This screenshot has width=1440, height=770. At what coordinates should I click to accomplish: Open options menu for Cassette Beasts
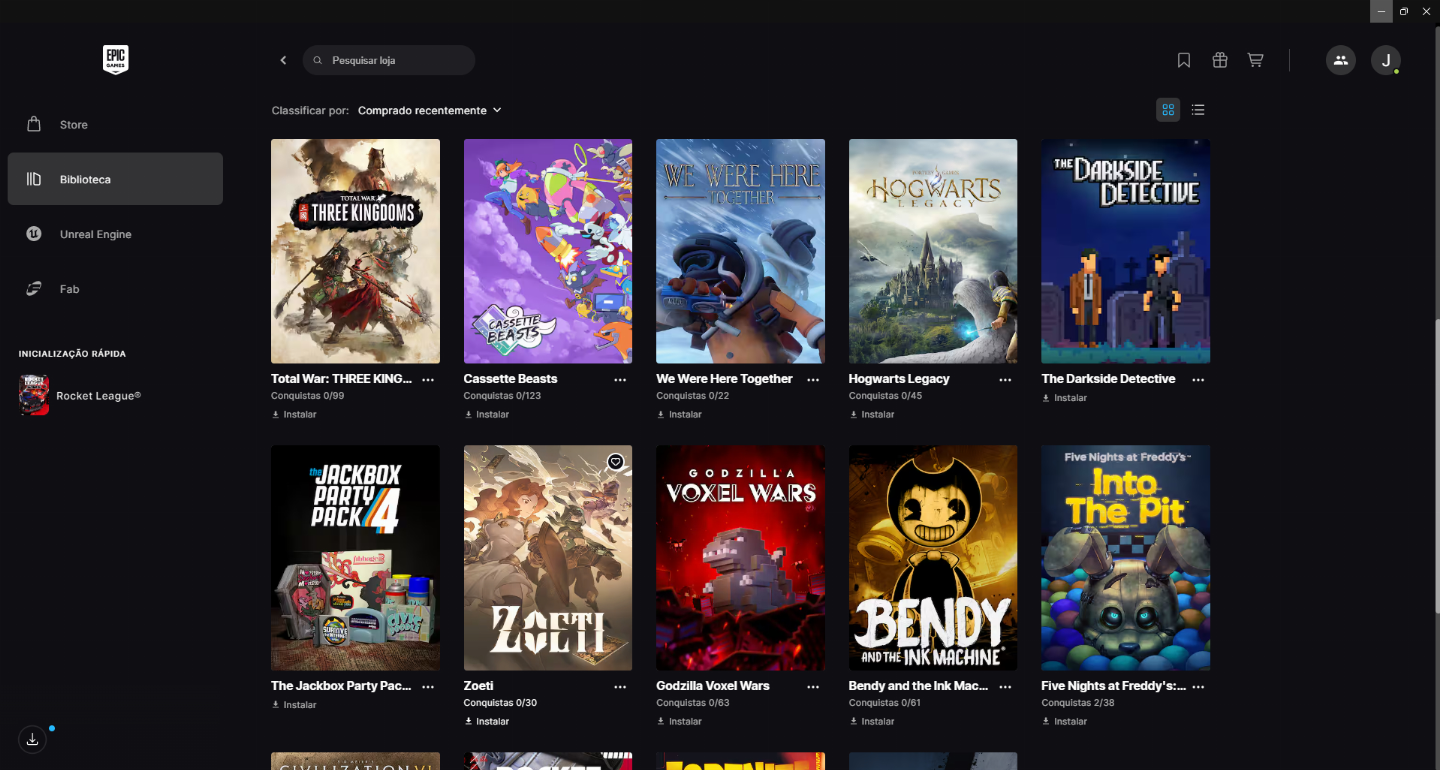[x=620, y=380]
